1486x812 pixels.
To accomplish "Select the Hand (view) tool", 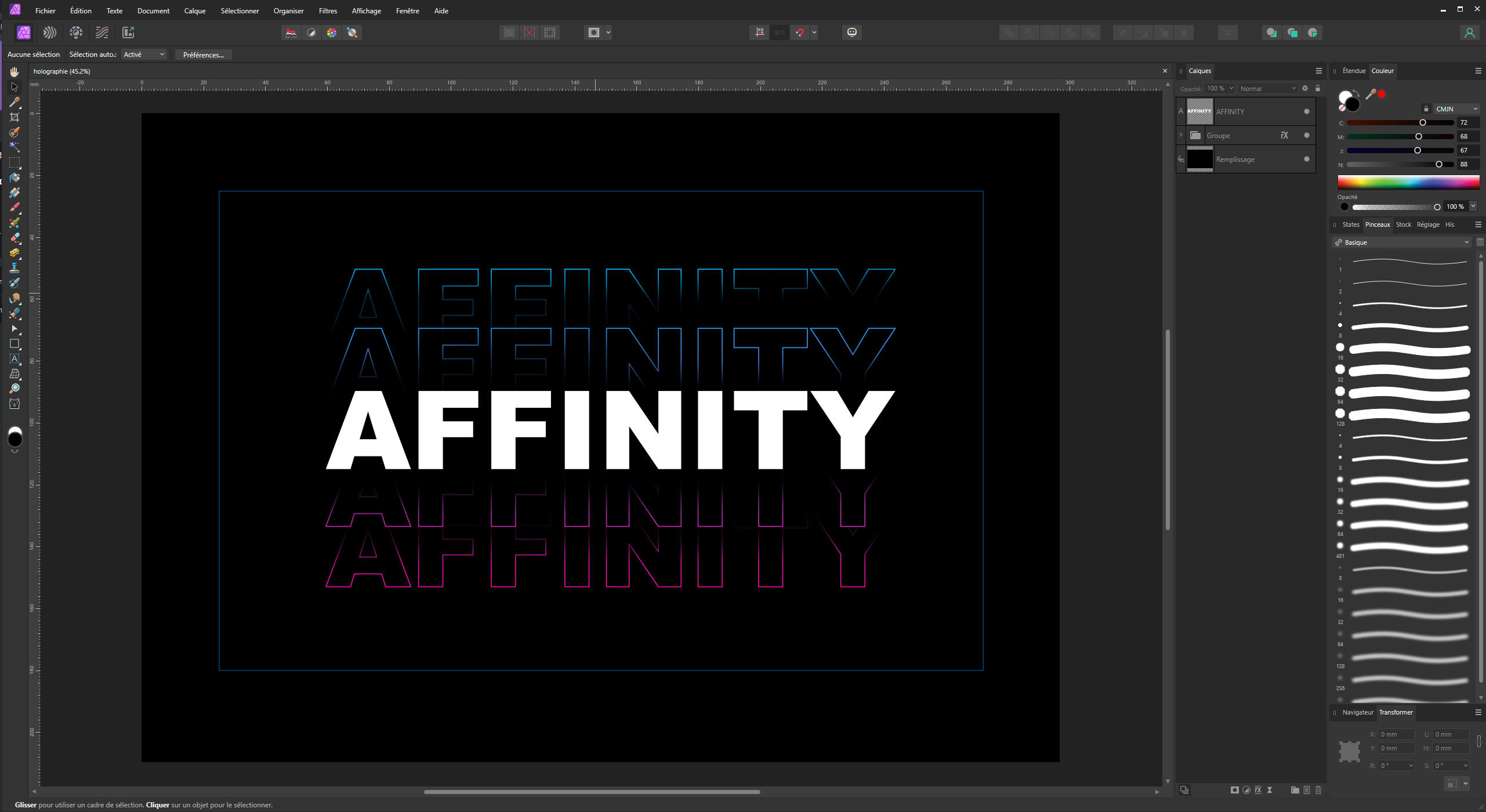I will click(x=15, y=72).
